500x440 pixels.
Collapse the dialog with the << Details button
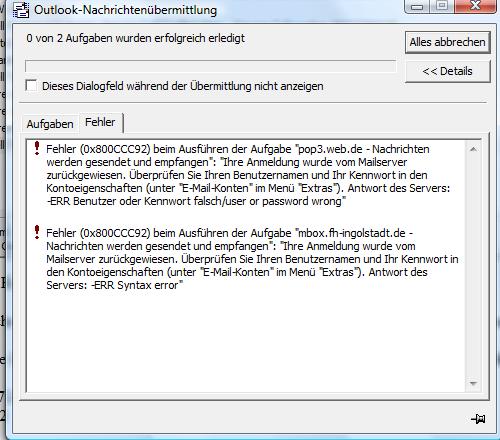pos(447,71)
